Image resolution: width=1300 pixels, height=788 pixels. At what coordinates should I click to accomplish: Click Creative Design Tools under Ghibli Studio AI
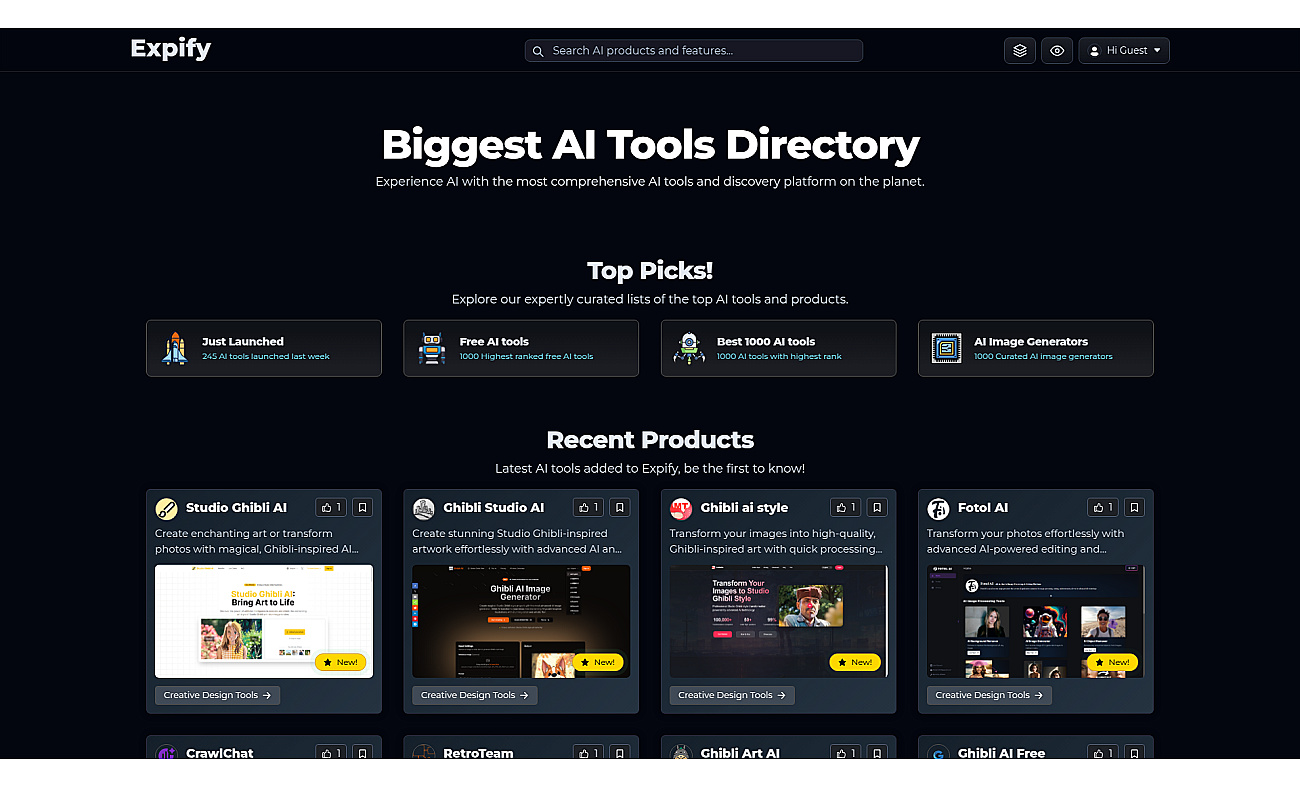click(x=475, y=695)
